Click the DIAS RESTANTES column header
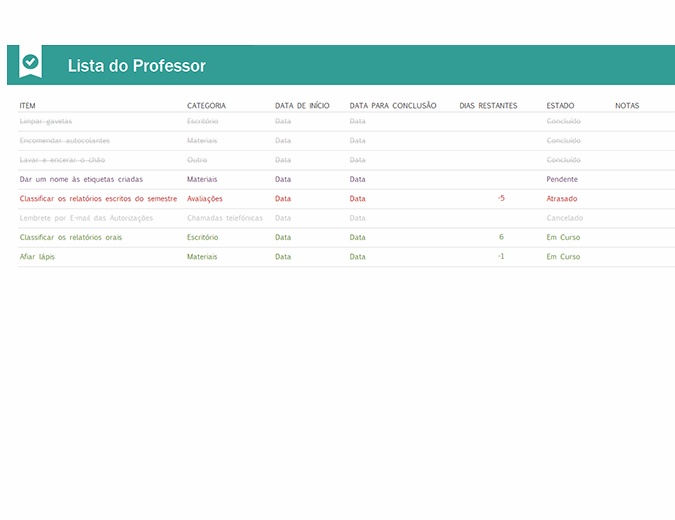 [488, 105]
